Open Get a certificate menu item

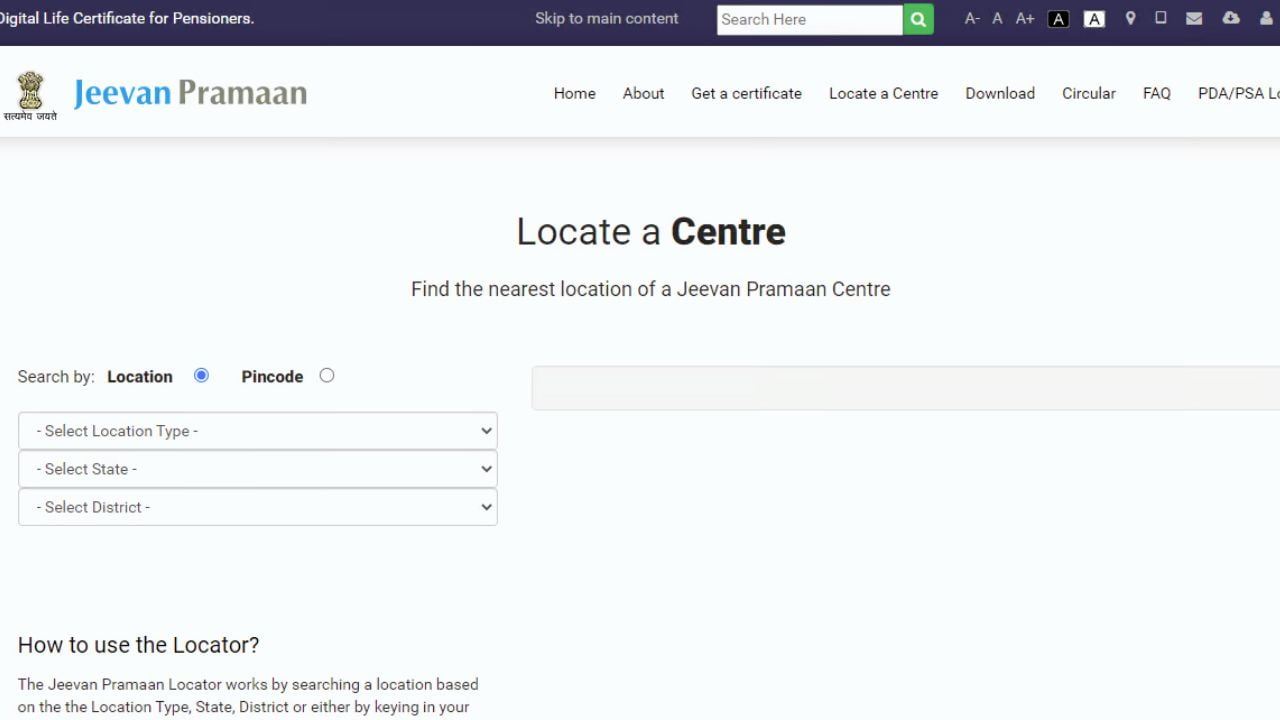(x=746, y=93)
